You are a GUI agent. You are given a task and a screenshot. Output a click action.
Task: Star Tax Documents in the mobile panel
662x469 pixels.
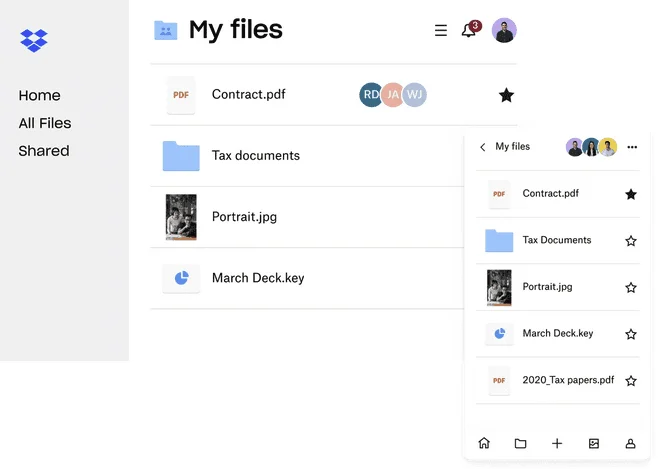[x=631, y=241]
